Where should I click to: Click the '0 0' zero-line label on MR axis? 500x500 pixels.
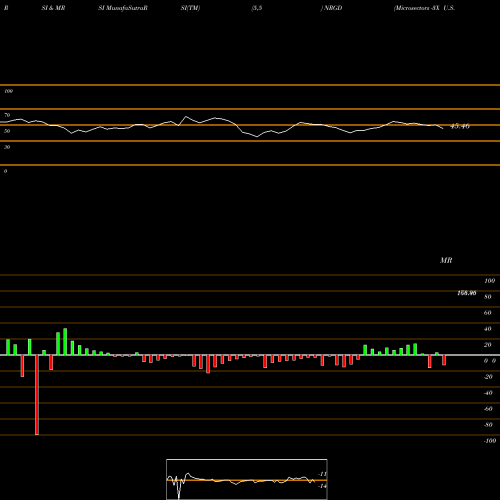tap(490, 361)
